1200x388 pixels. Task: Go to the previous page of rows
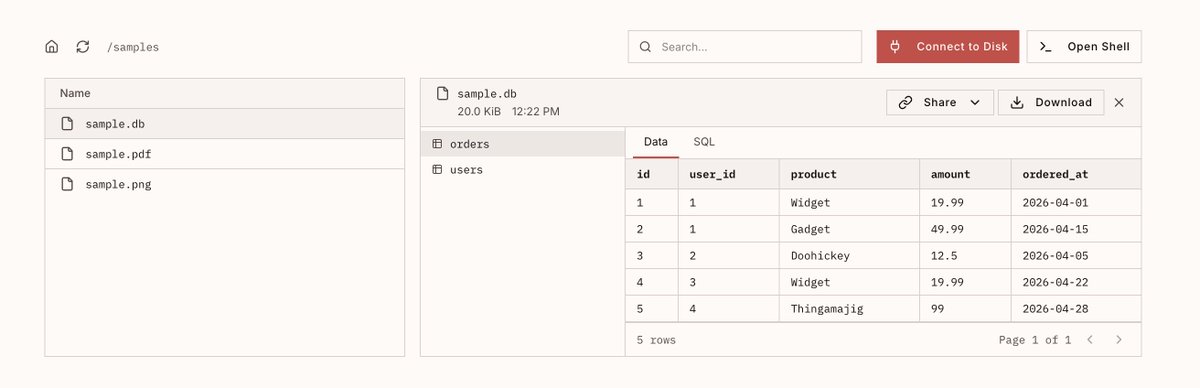click(x=1090, y=340)
